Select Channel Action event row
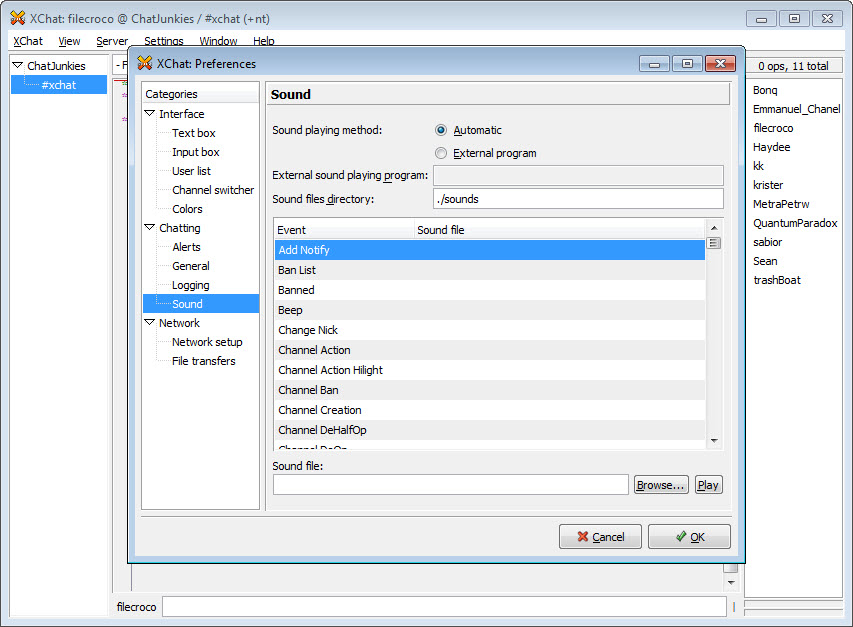The width and height of the screenshot is (853, 627). coord(490,350)
